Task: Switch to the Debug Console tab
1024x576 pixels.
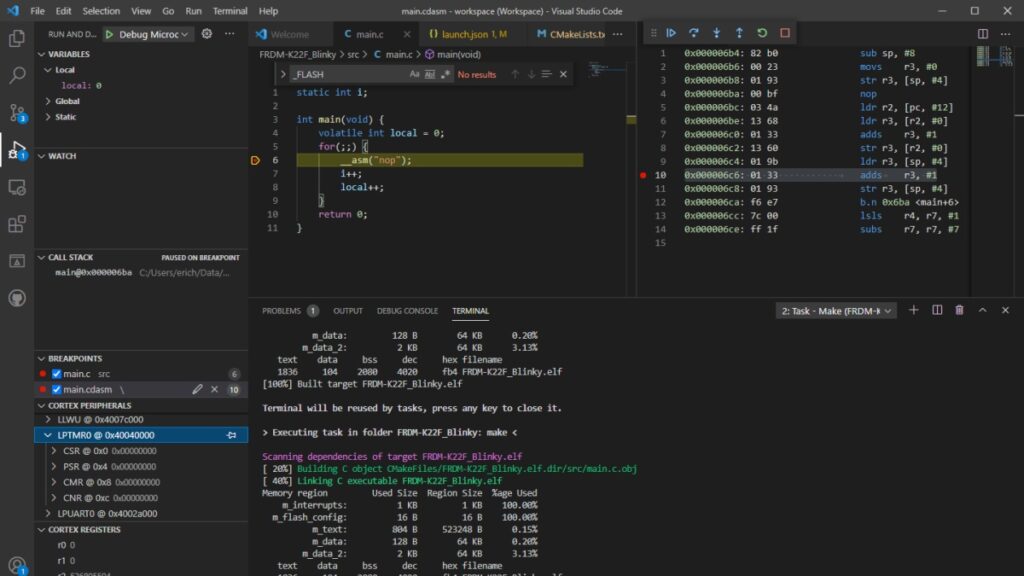Action: click(407, 311)
